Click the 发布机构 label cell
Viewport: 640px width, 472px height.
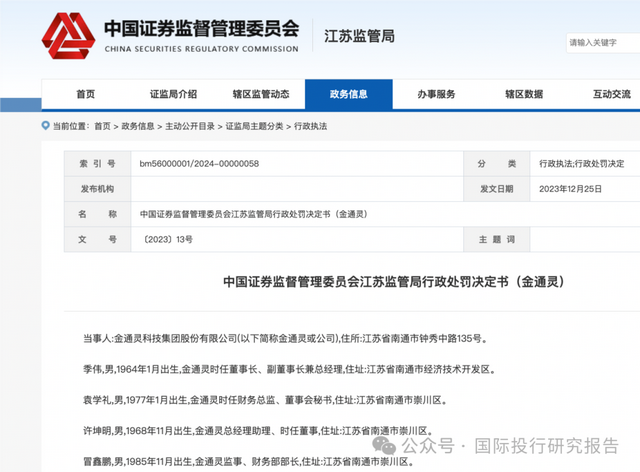(x=98, y=189)
